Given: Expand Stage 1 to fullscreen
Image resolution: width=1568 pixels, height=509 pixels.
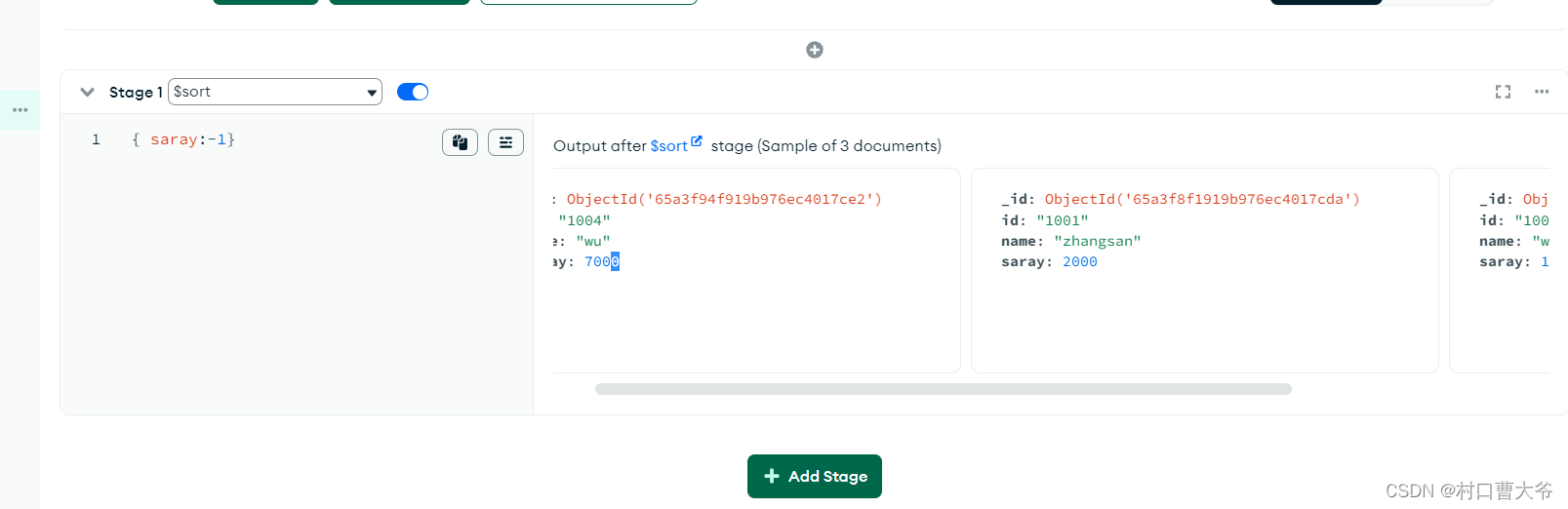Looking at the screenshot, I should (1503, 92).
